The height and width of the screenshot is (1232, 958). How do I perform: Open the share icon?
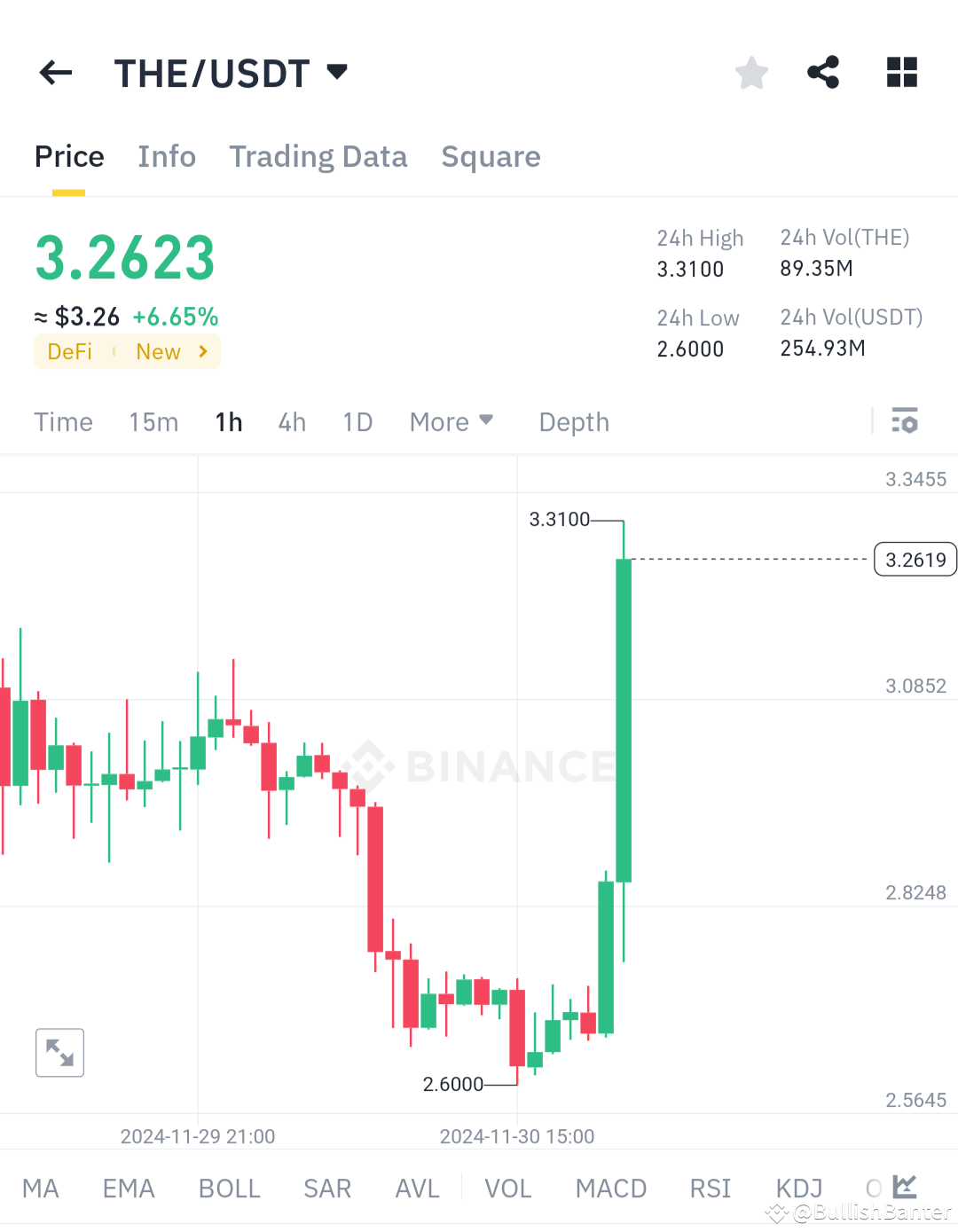point(823,73)
